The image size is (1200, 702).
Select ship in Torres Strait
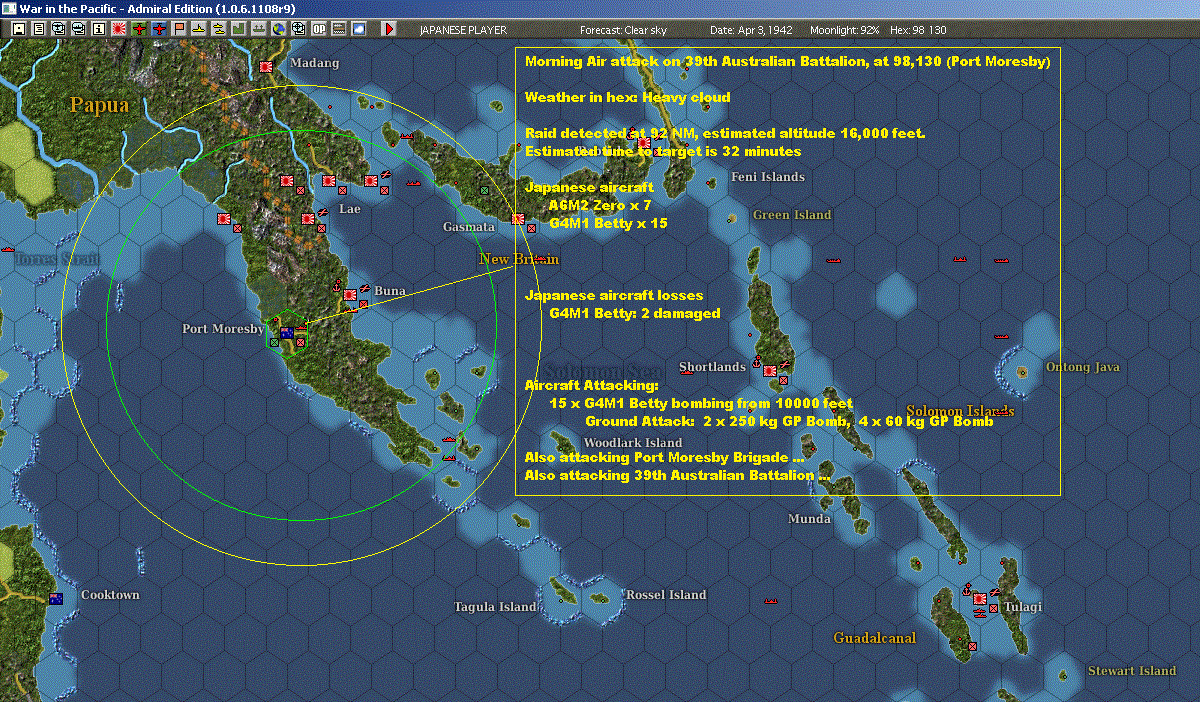pos(8,248)
